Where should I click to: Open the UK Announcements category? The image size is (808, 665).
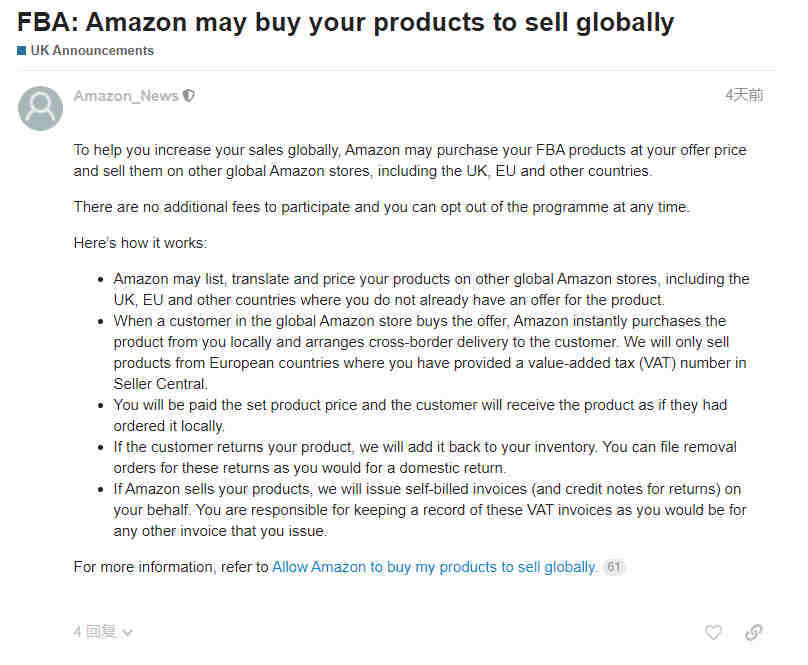coord(92,51)
